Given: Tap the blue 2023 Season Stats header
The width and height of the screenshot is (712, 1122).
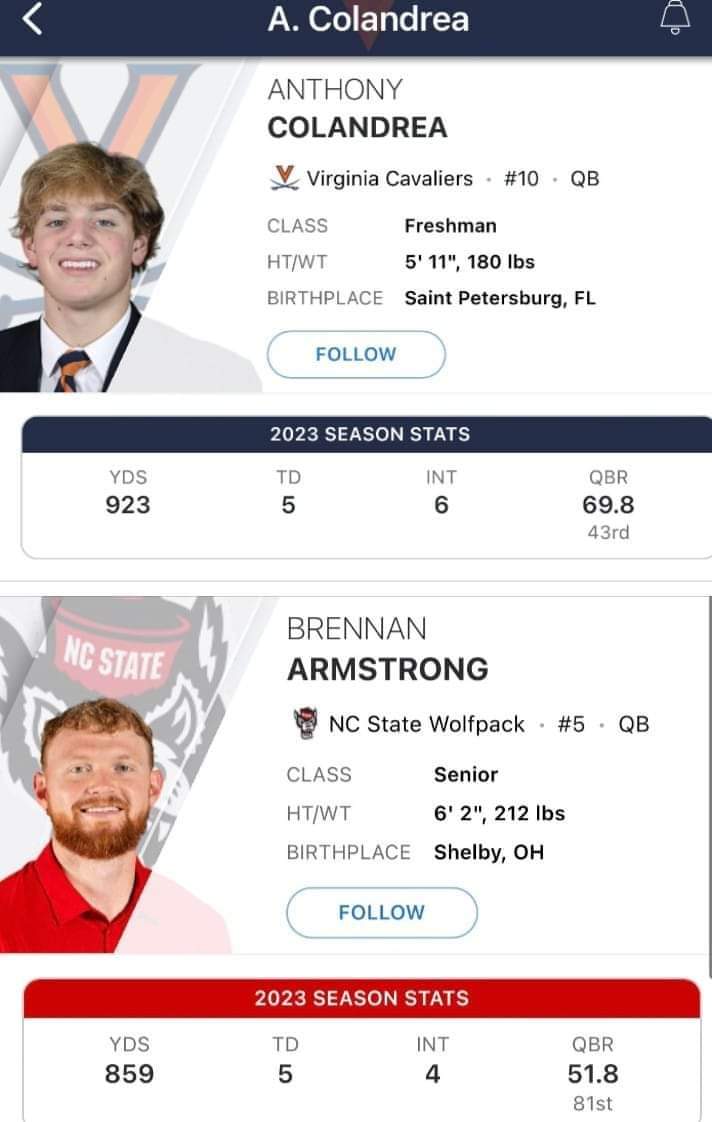Looking at the screenshot, I should (369, 434).
